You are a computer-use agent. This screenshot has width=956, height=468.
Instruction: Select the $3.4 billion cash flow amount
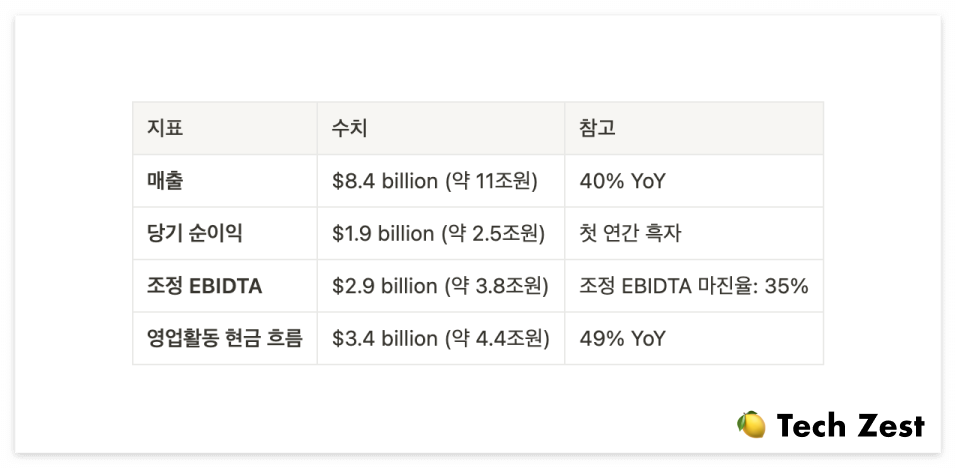click(385, 338)
